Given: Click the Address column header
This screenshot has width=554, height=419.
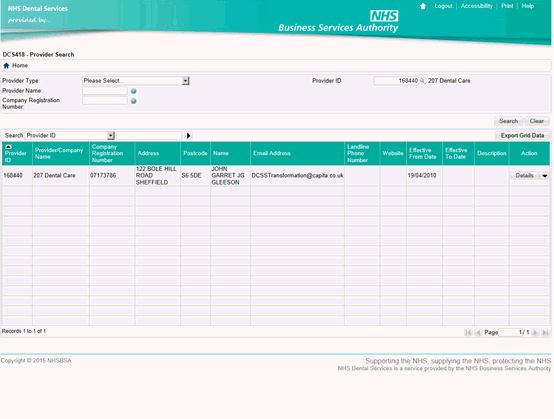Looking at the screenshot, I should 158,153.
